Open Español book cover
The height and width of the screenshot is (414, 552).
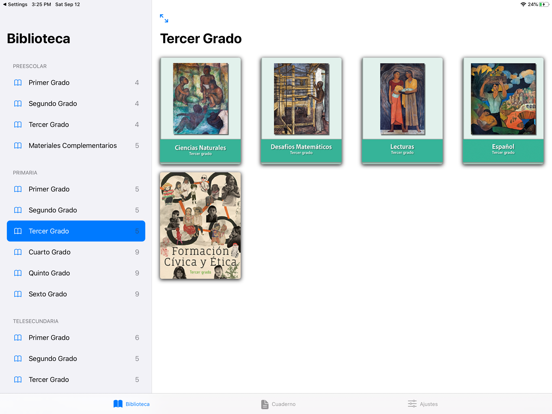(x=503, y=111)
